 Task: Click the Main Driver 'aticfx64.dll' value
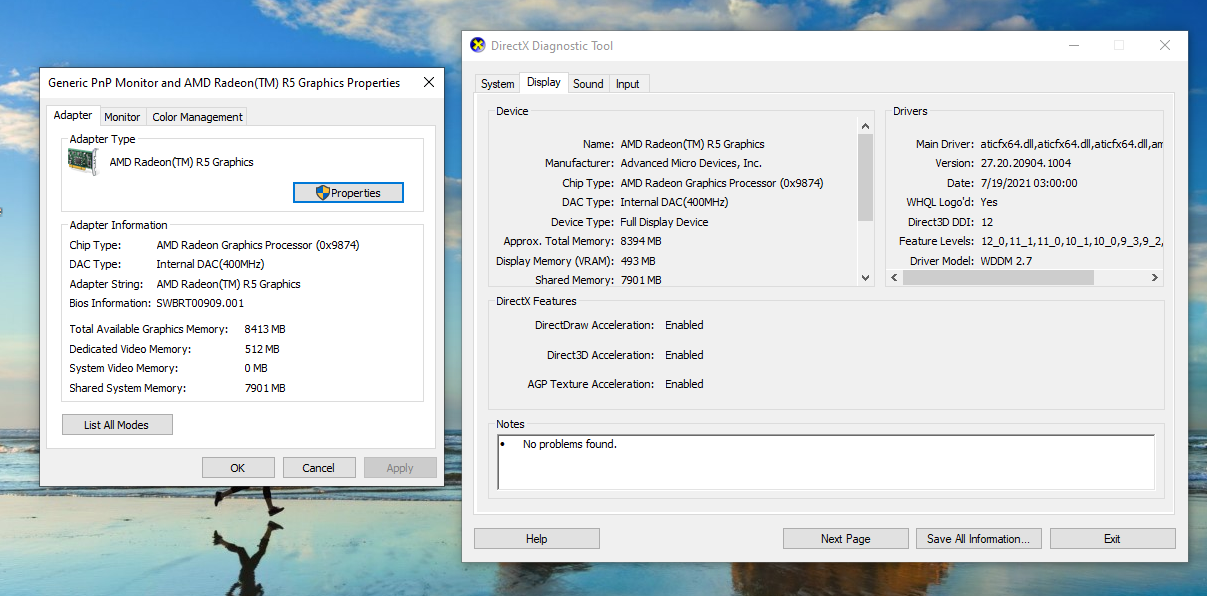(x=1071, y=144)
